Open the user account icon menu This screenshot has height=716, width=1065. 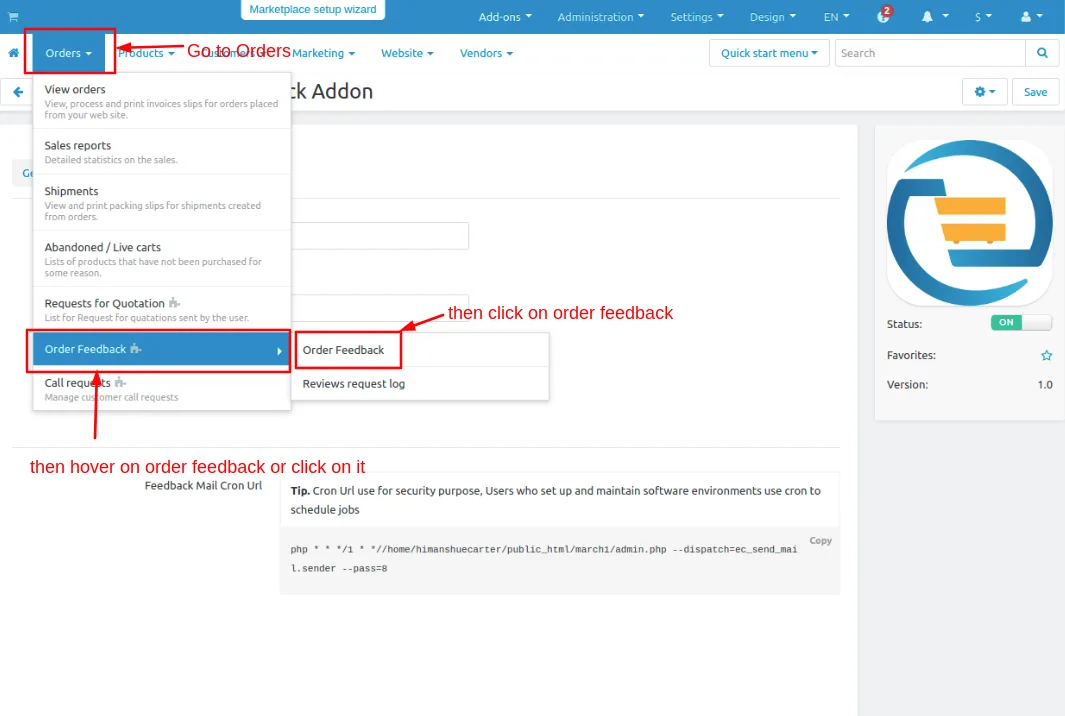1032,17
